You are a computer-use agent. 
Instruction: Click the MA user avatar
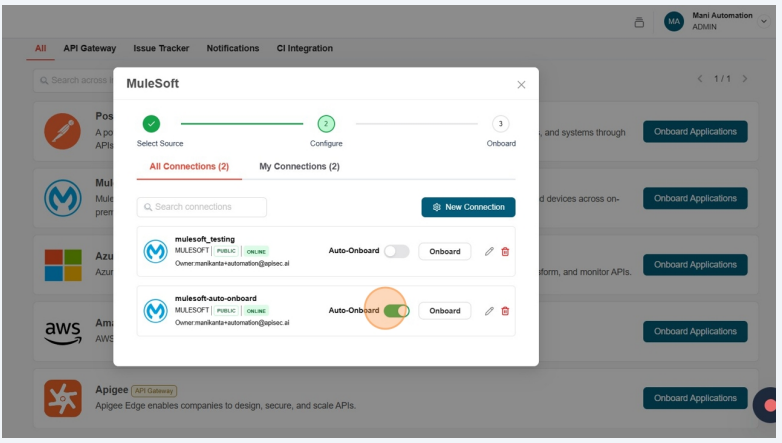674,22
